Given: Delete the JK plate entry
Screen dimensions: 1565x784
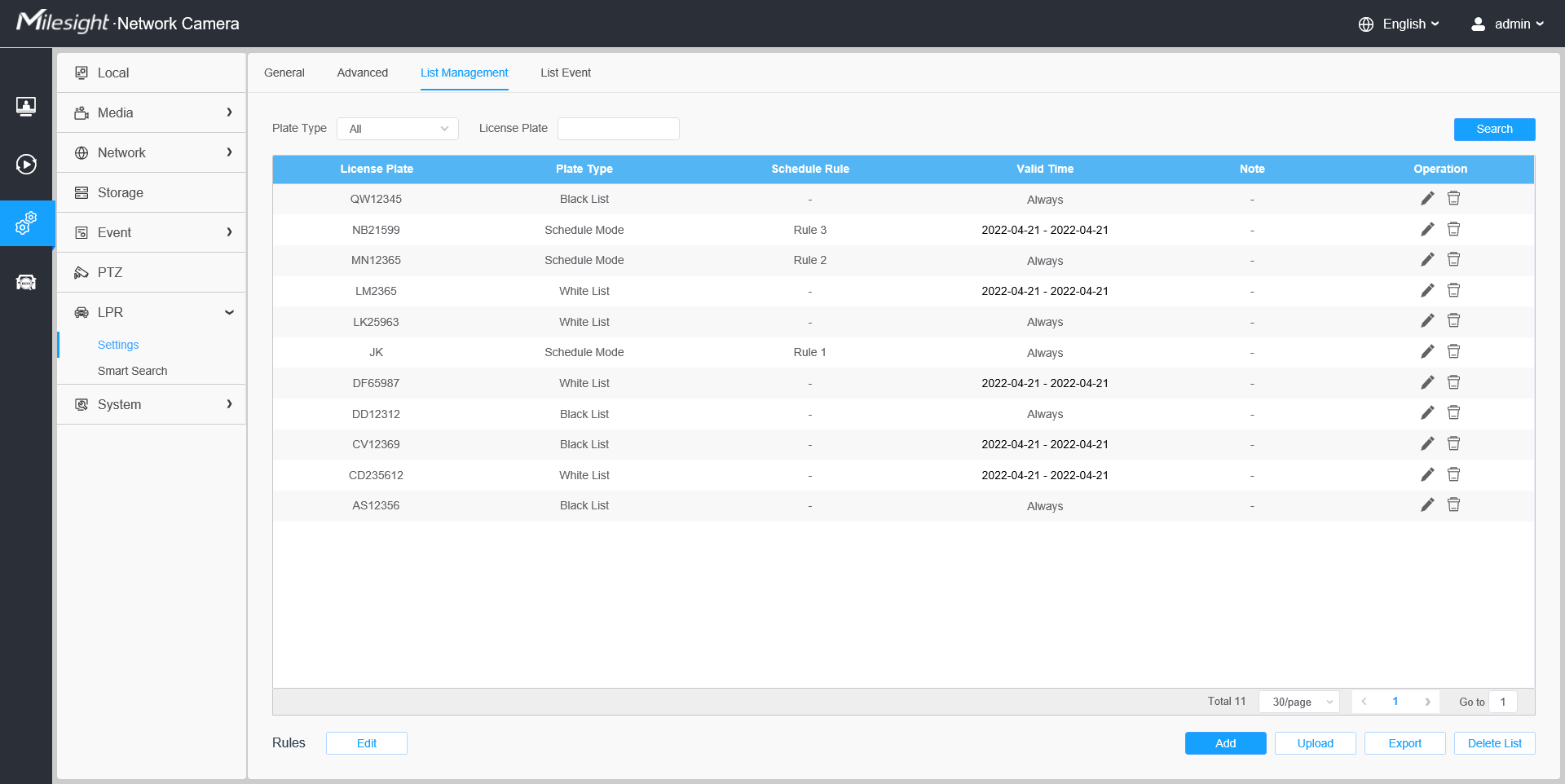Looking at the screenshot, I should coord(1453,352).
